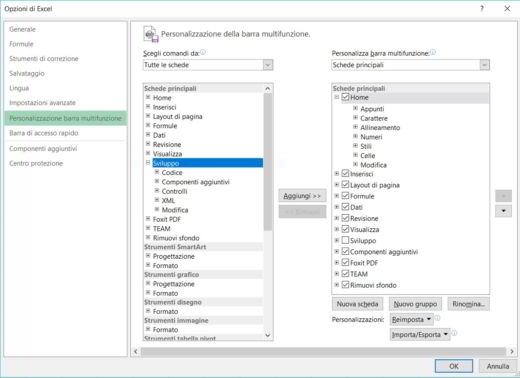Uncheck the Rimuovi sfondo checkbox
This screenshot has height=378, width=520.
click(x=345, y=285)
